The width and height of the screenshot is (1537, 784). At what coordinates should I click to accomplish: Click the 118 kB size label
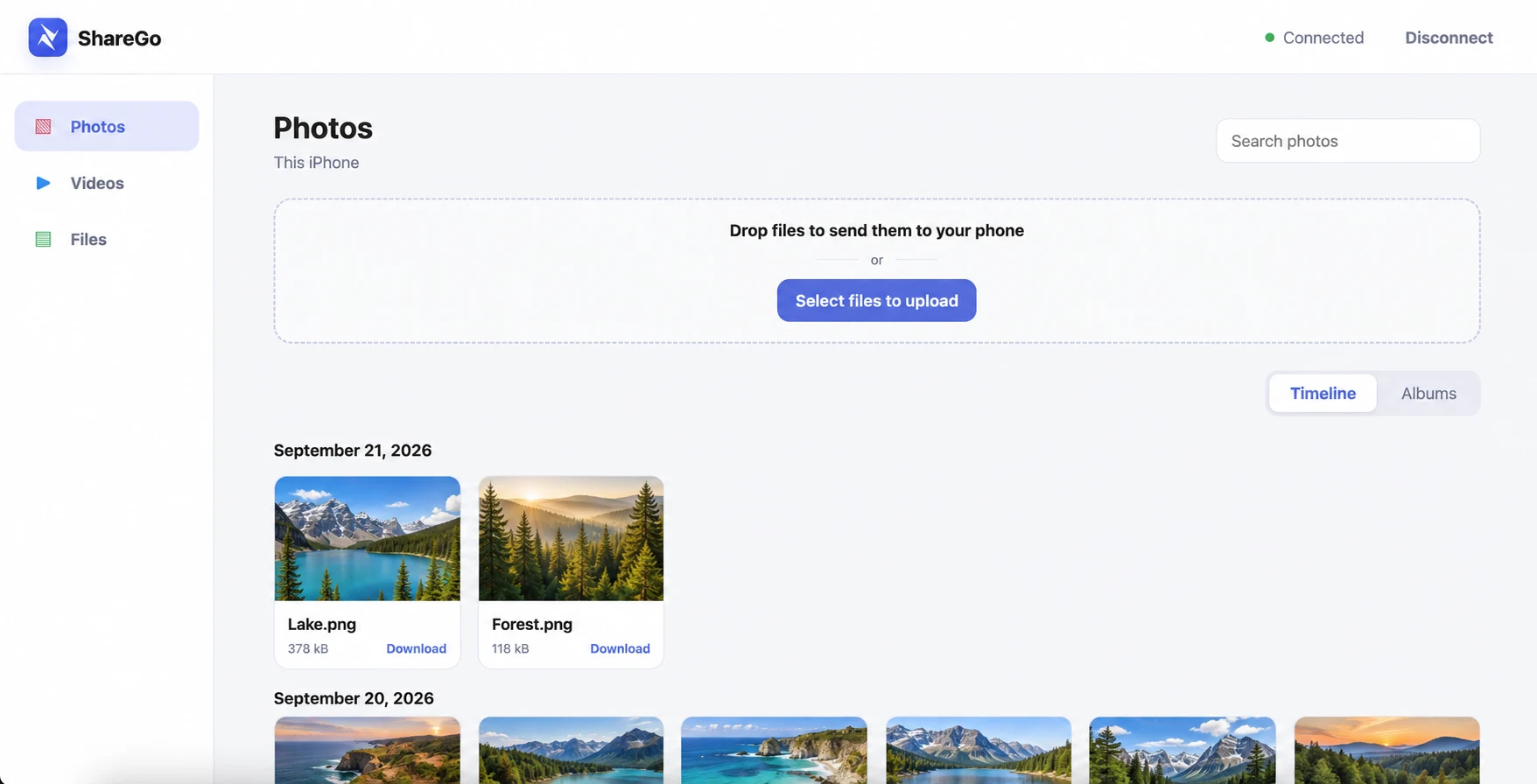(510, 648)
